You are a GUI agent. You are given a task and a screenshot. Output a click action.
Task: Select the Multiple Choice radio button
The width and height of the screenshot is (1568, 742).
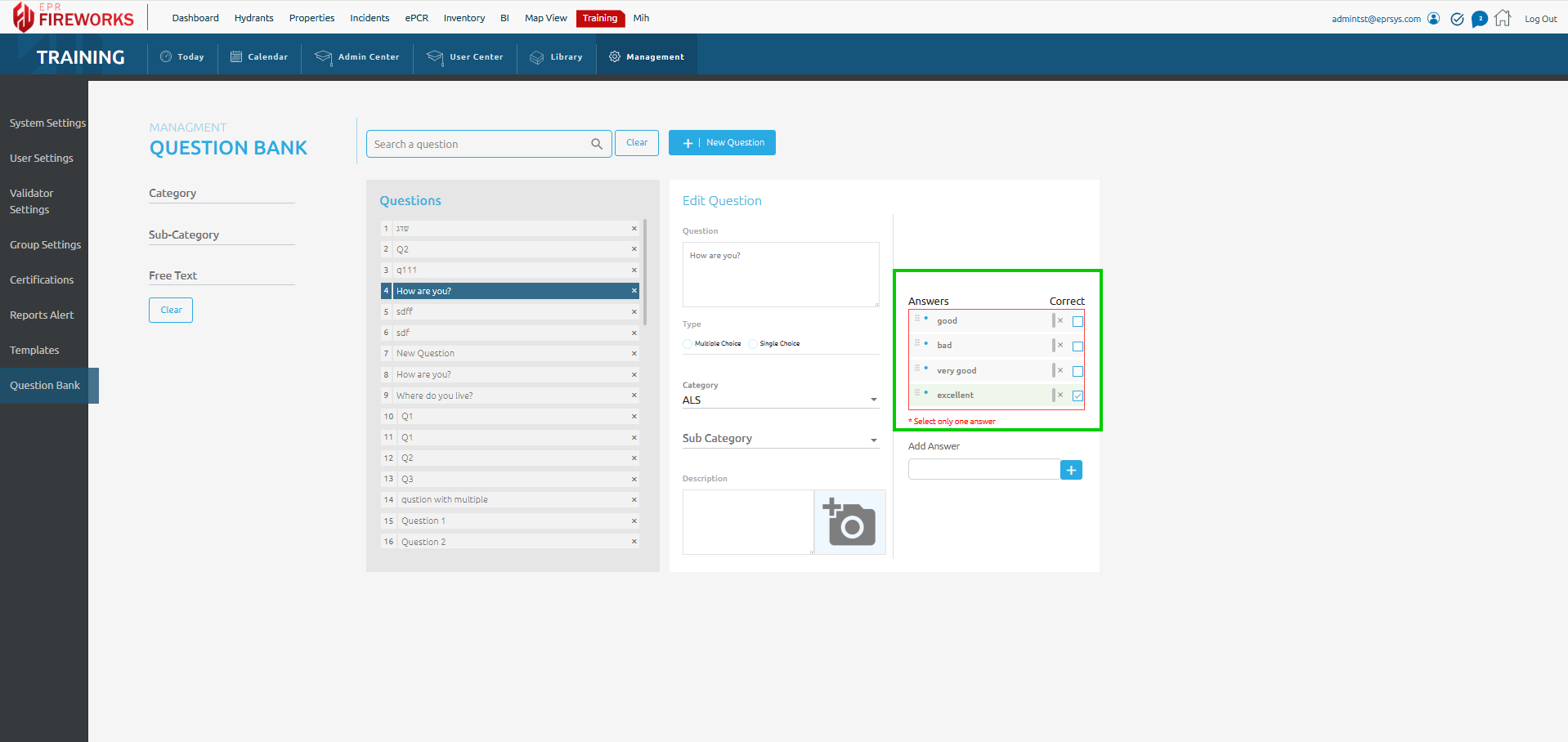pos(688,344)
